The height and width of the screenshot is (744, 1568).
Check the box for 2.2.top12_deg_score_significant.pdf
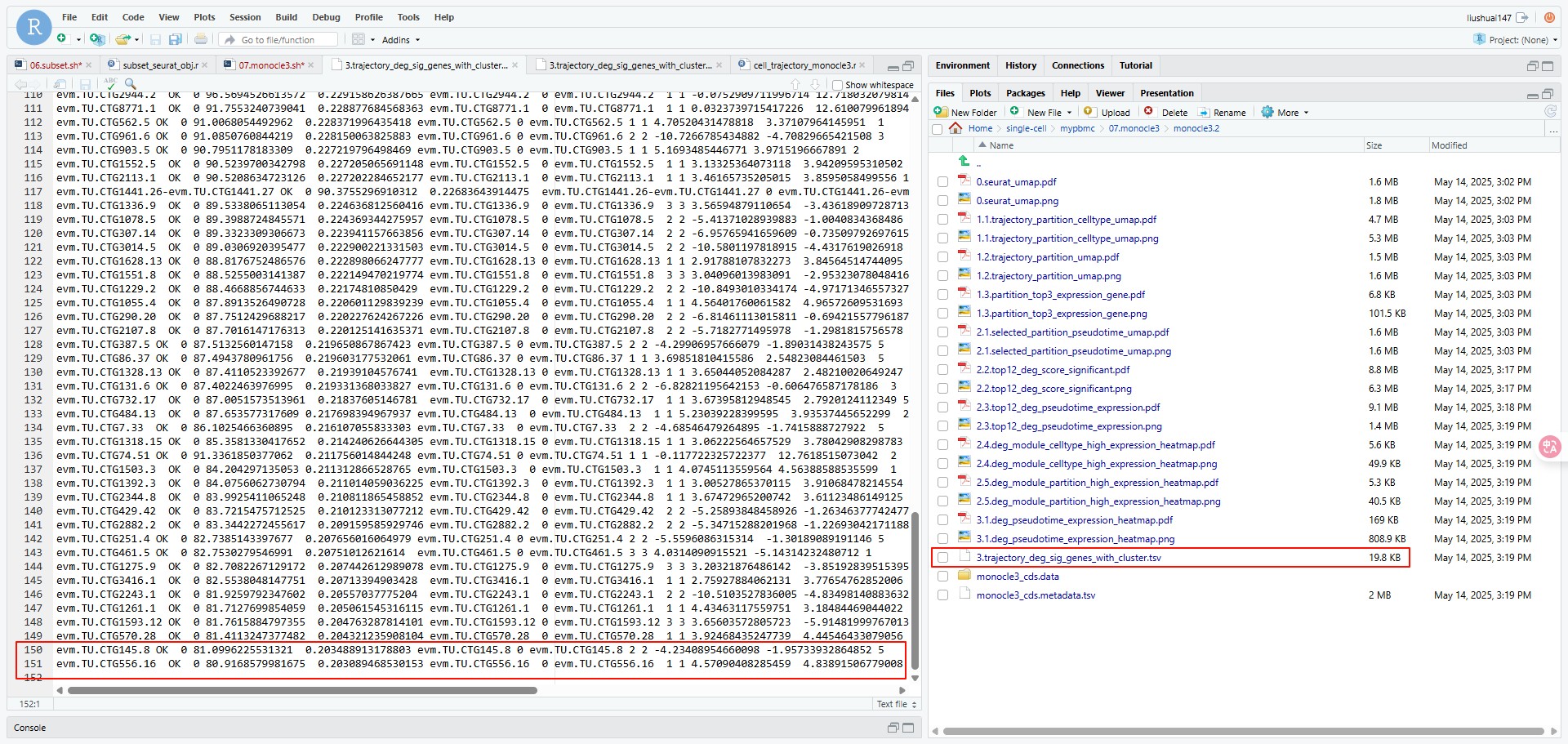coord(943,370)
